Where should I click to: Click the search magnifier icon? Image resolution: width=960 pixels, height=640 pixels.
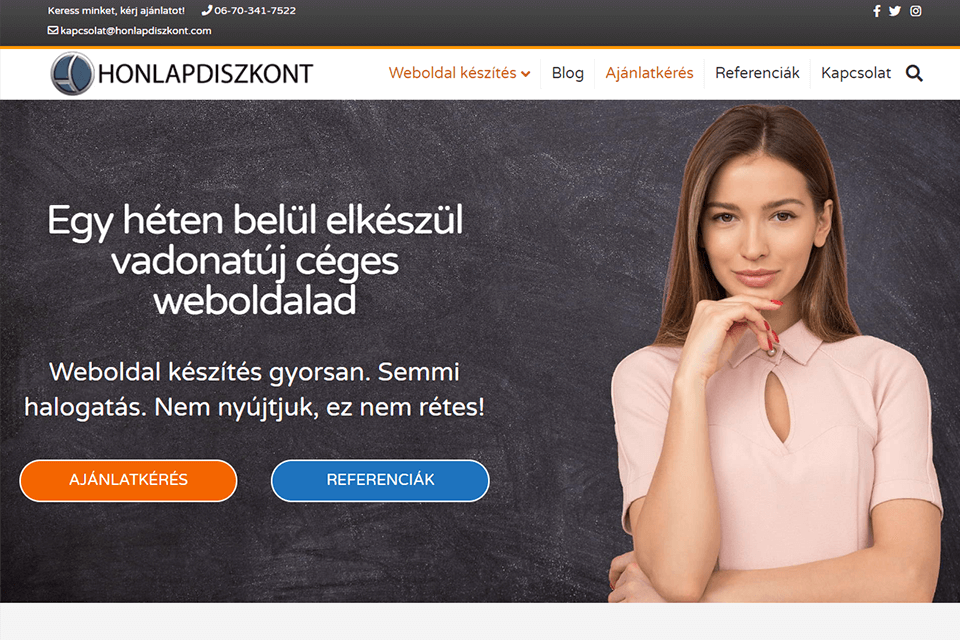[914, 73]
